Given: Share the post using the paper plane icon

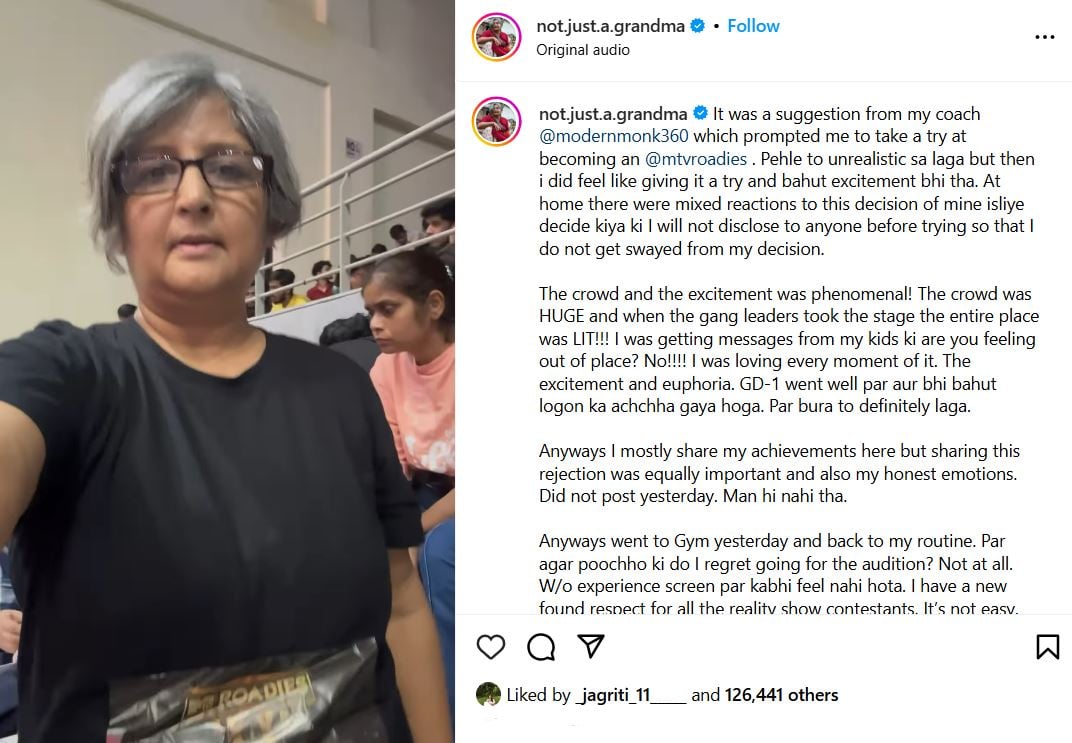Looking at the screenshot, I should coord(591,646).
